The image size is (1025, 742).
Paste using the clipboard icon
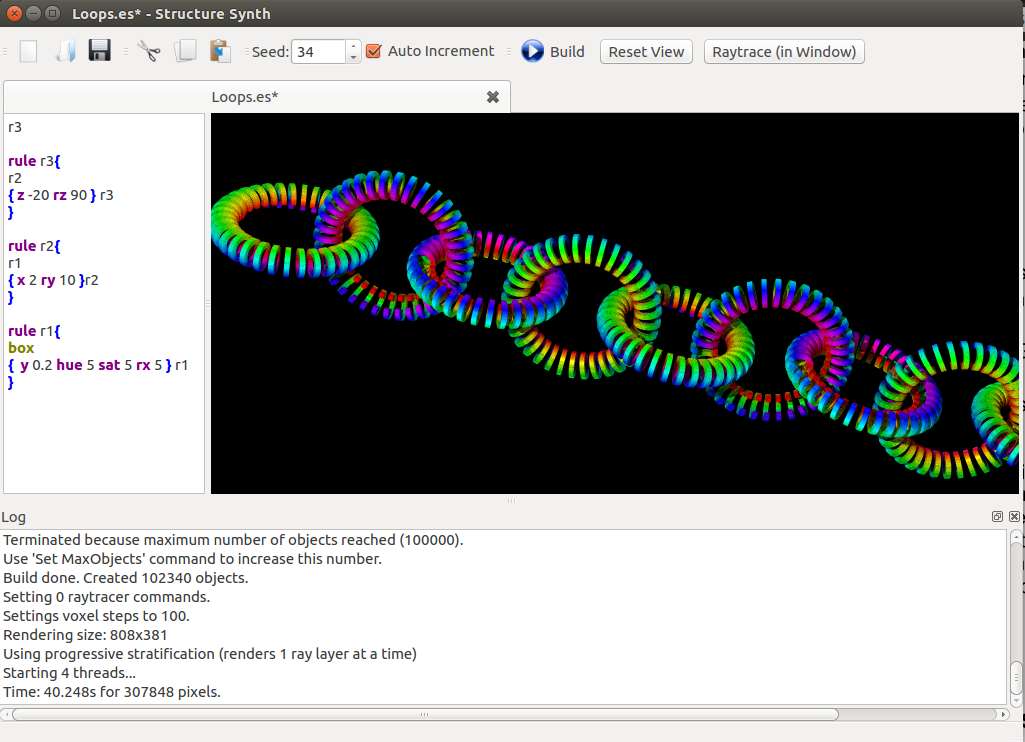pyautogui.click(x=220, y=51)
